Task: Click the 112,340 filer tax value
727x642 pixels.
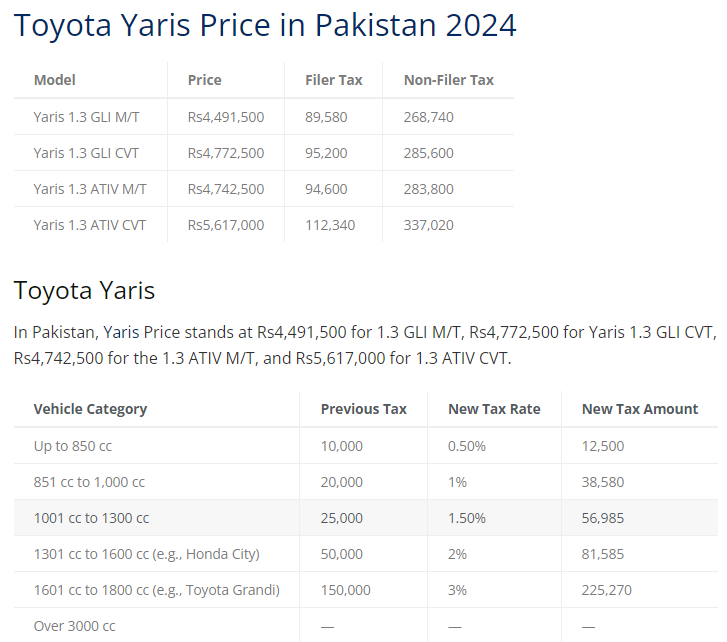Action: point(330,225)
